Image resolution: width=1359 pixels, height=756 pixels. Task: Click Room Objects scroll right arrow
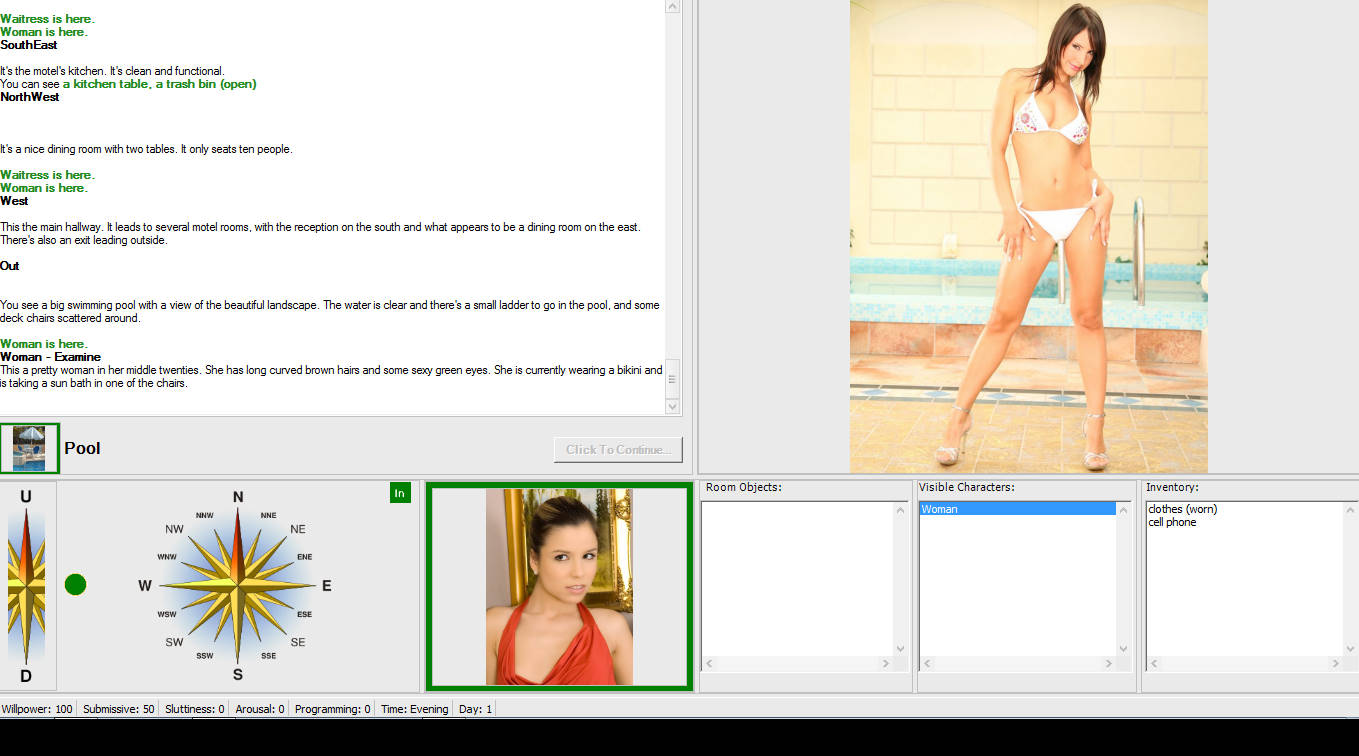(885, 663)
